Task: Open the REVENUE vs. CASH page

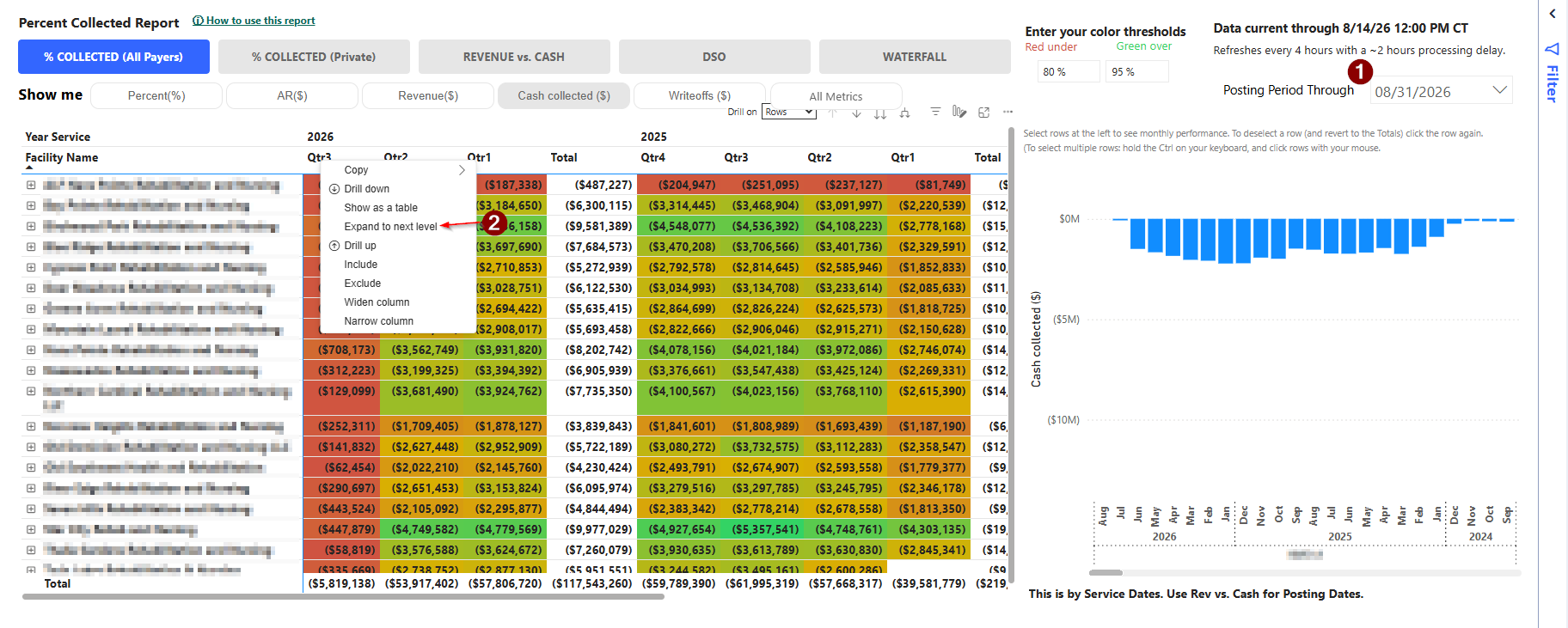Action: point(514,57)
